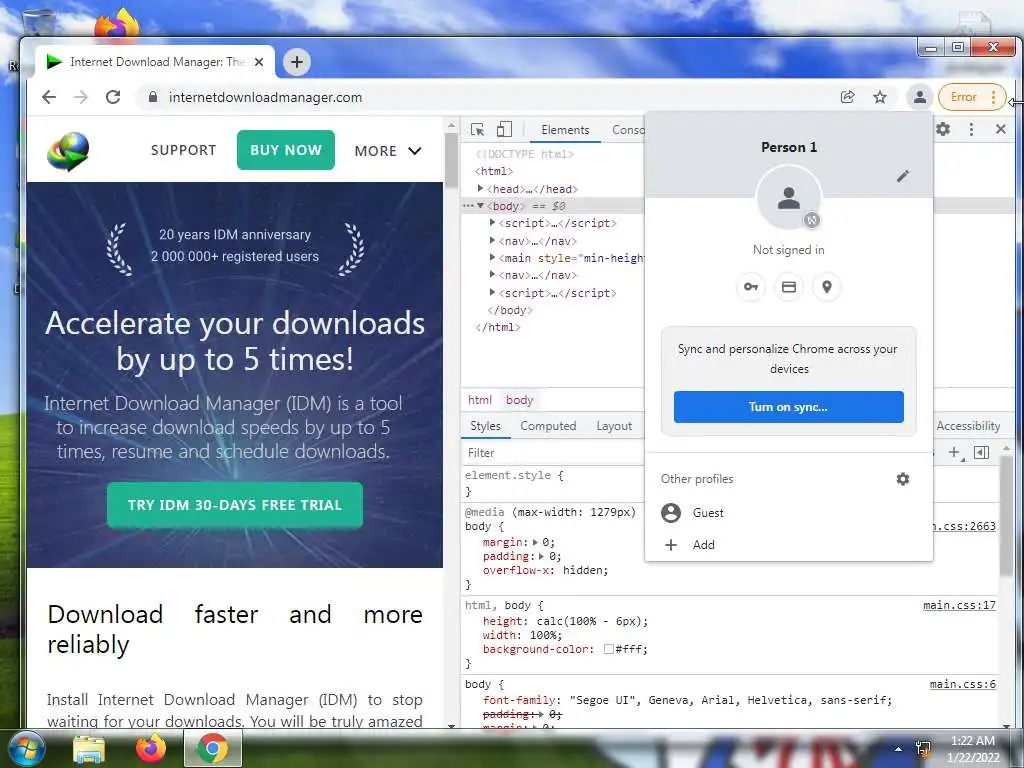
Task: Open Windows Explorer from the taskbar
Action: [x=89, y=749]
